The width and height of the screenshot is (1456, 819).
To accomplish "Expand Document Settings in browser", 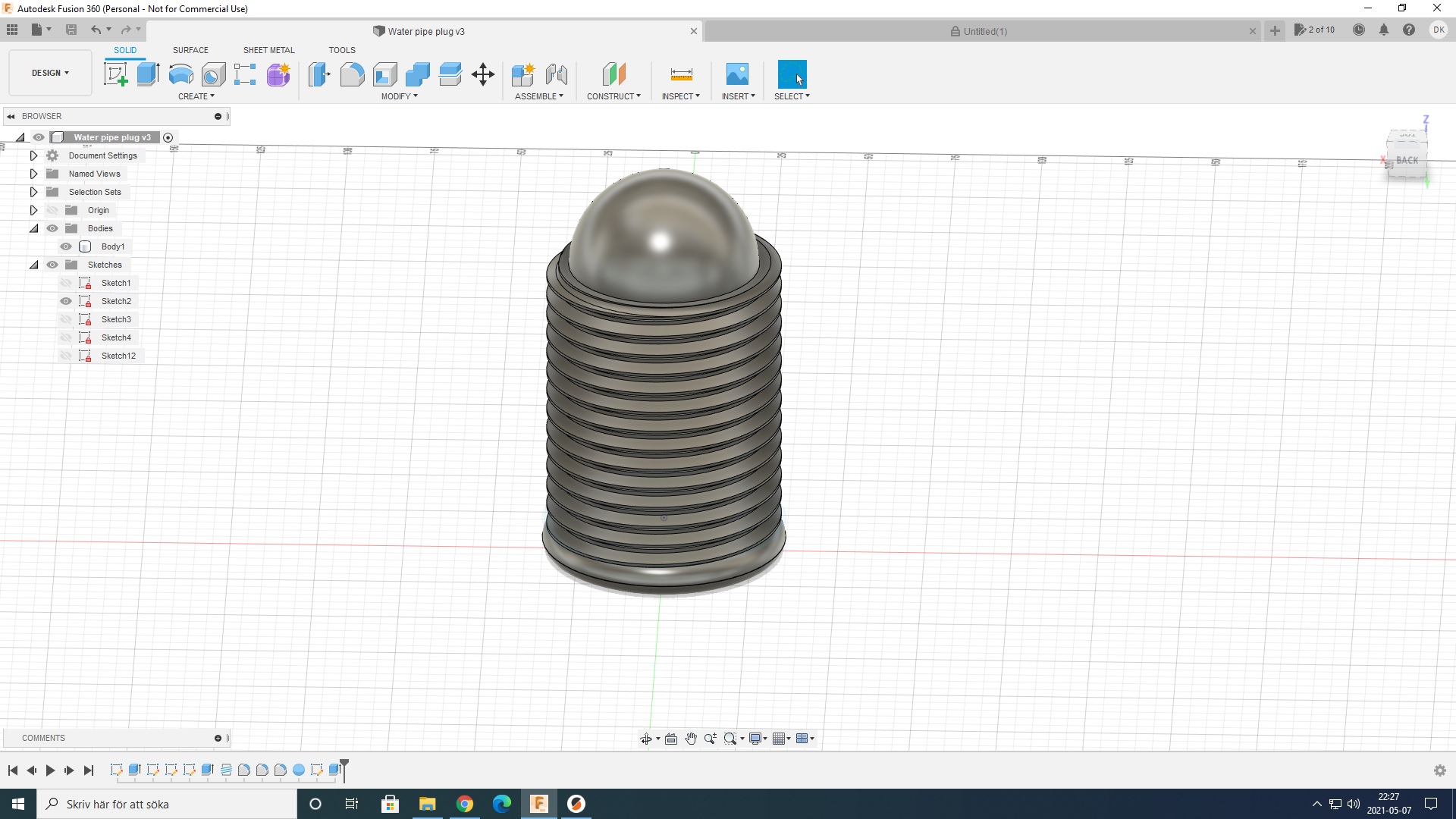I will [33, 155].
